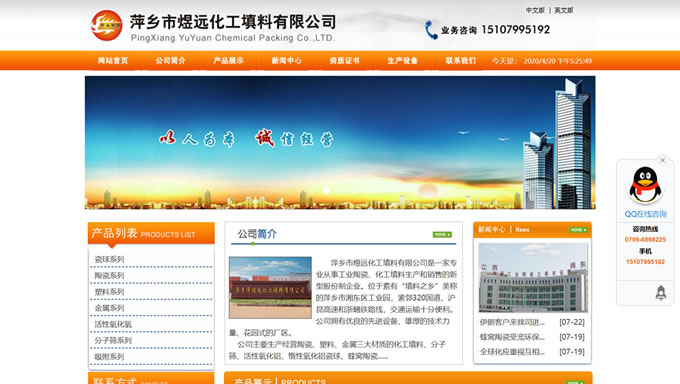Click the QQ penguin chat icon

[x=645, y=185]
